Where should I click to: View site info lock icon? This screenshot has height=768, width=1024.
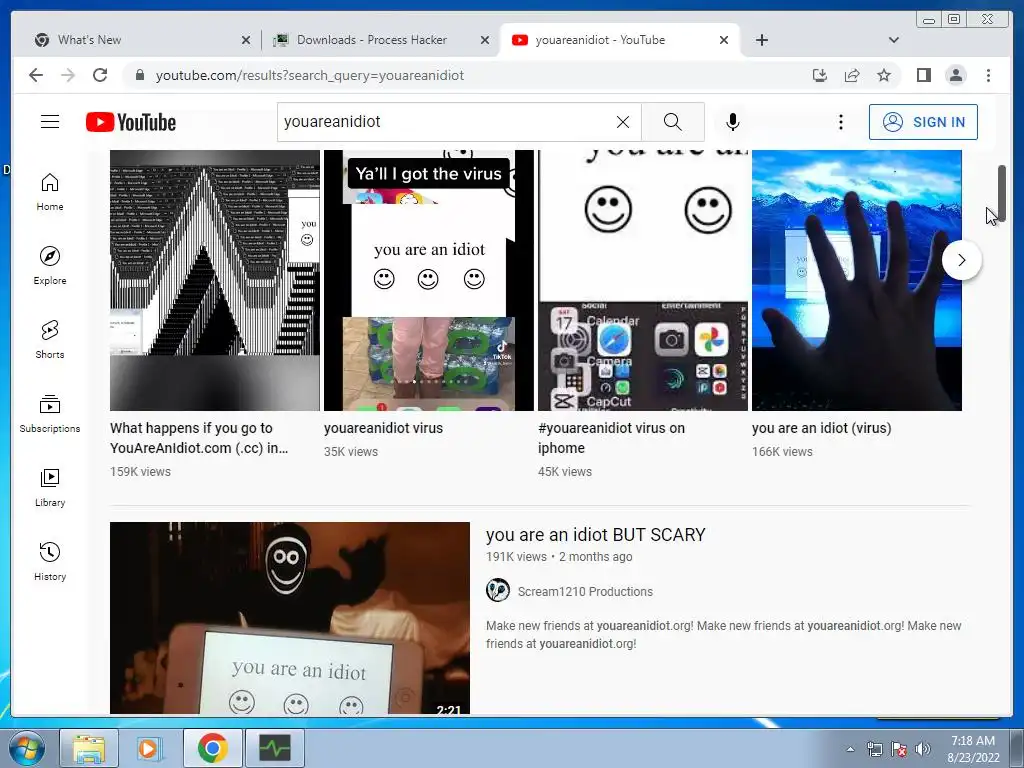click(x=139, y=75)
